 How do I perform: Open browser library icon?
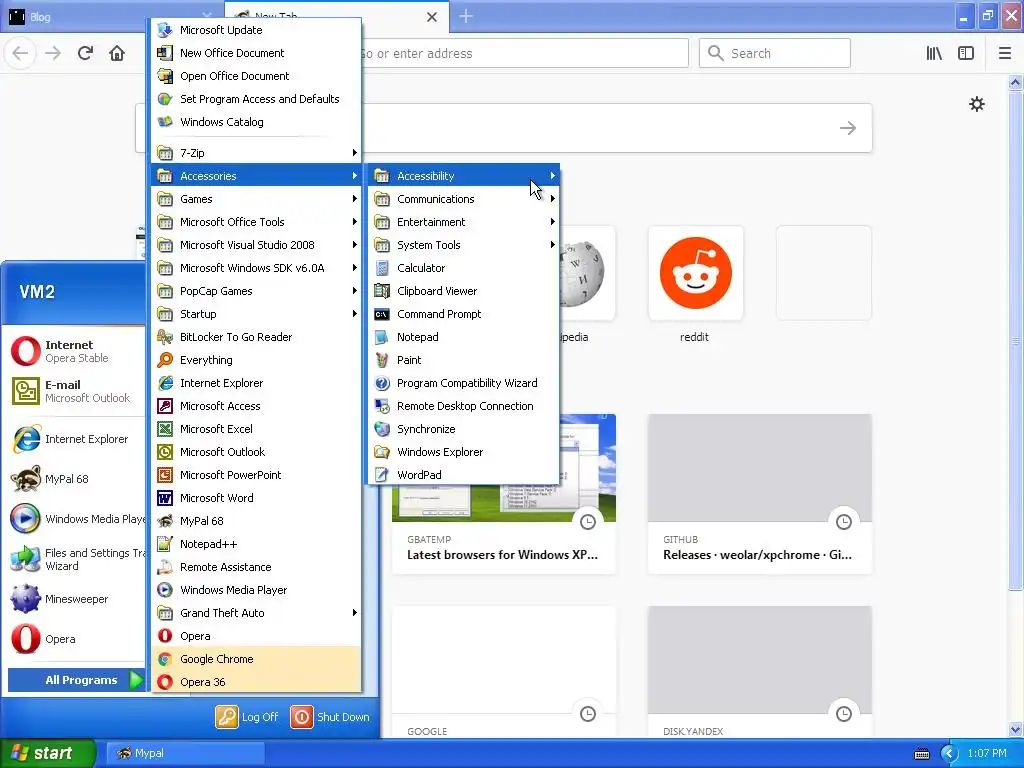click(x=934, y=53)
